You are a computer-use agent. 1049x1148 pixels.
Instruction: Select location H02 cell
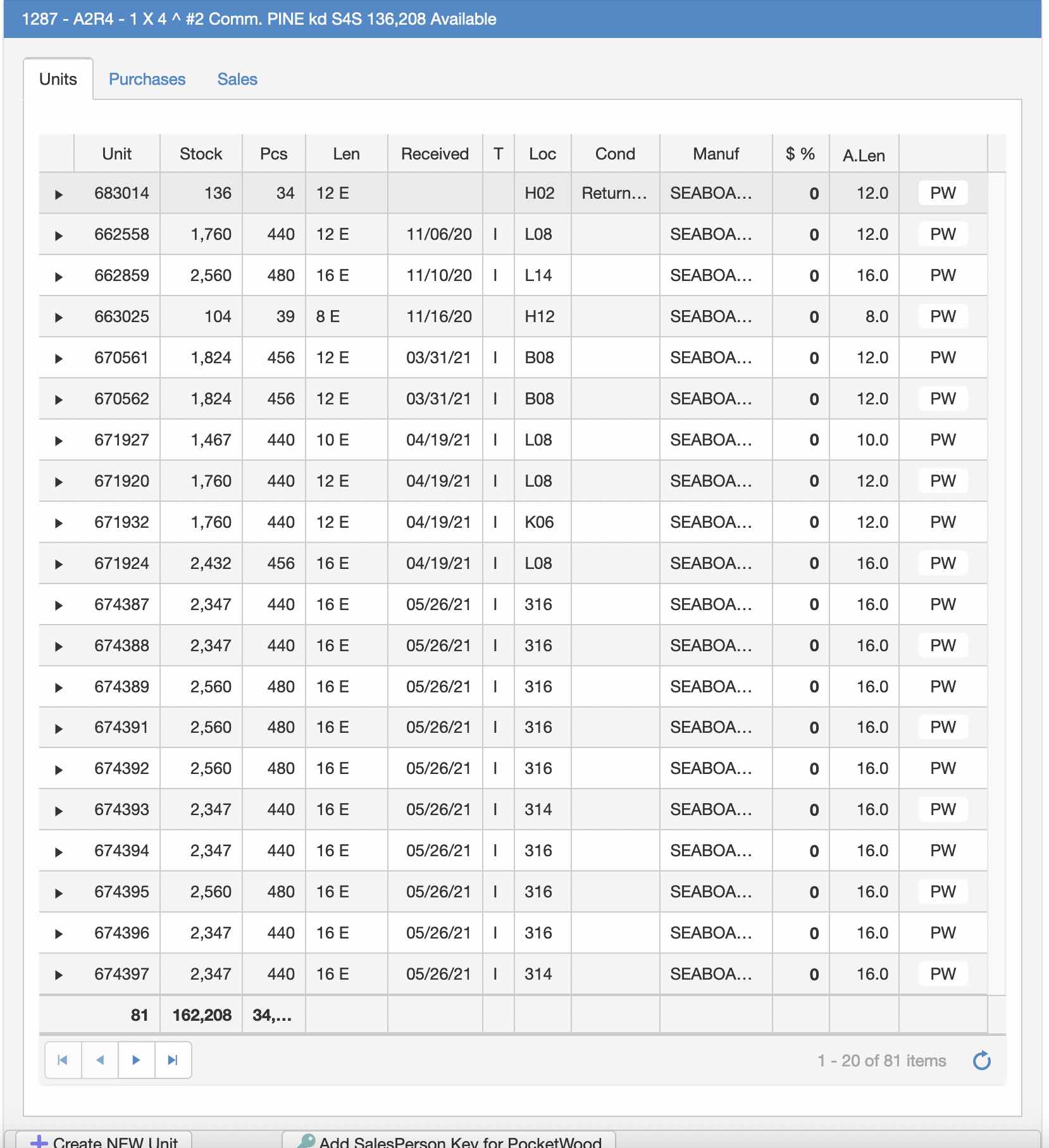point(543,193)
